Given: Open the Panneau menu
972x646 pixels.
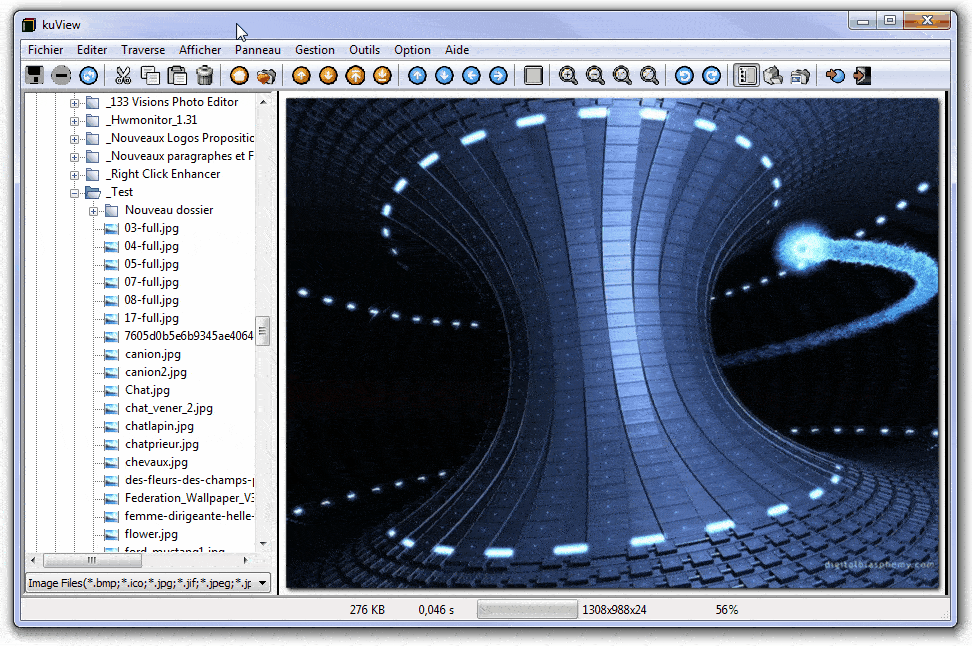Looking at the screenshot, I should 257,50.
